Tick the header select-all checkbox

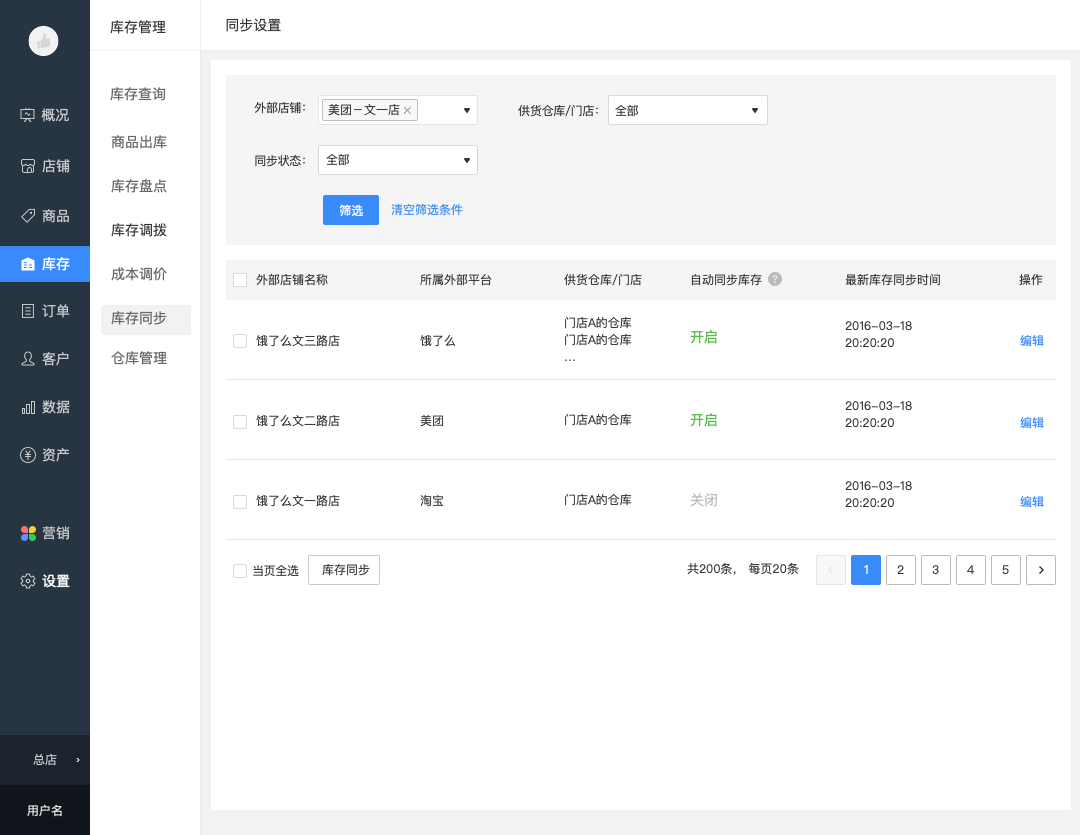(x=240, y=280)
